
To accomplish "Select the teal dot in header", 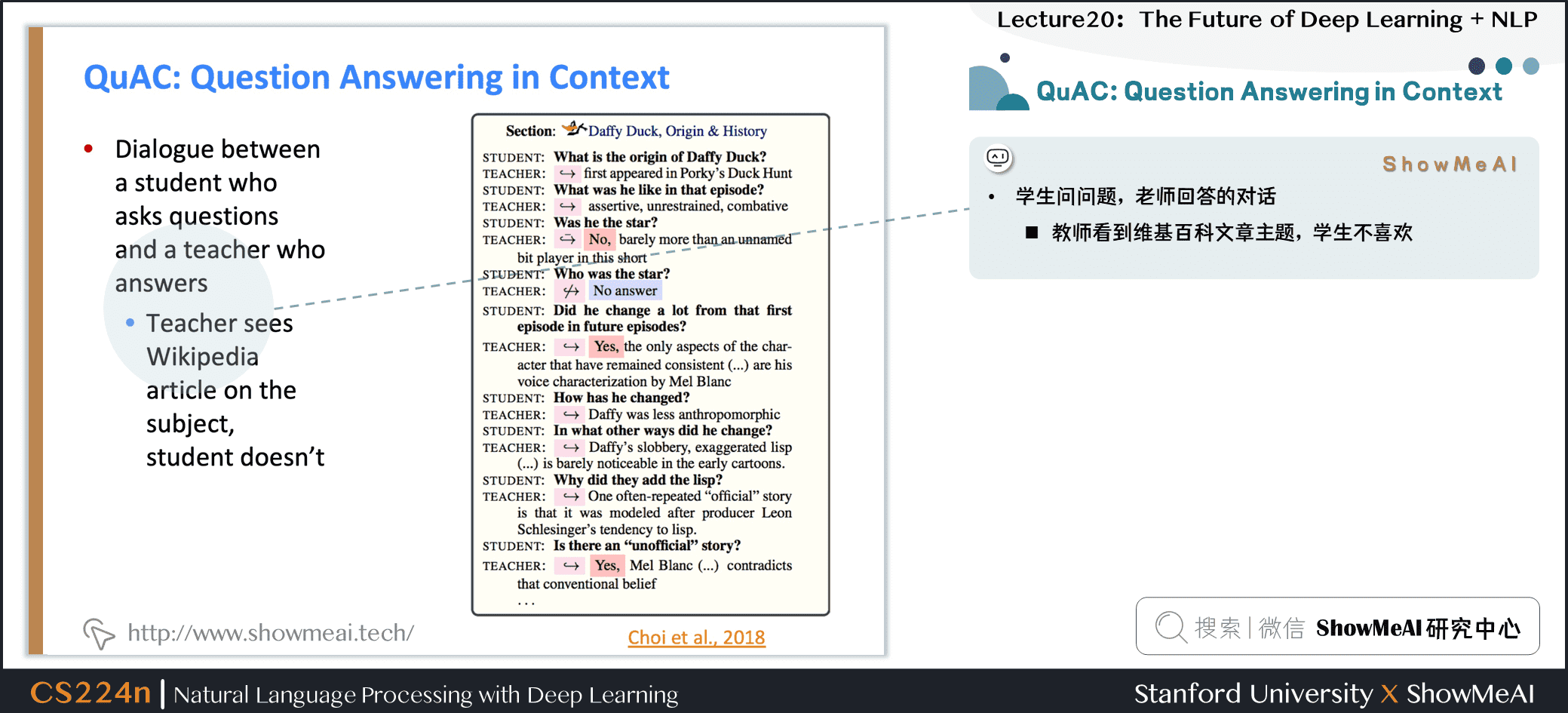I will pos(1504,66).
